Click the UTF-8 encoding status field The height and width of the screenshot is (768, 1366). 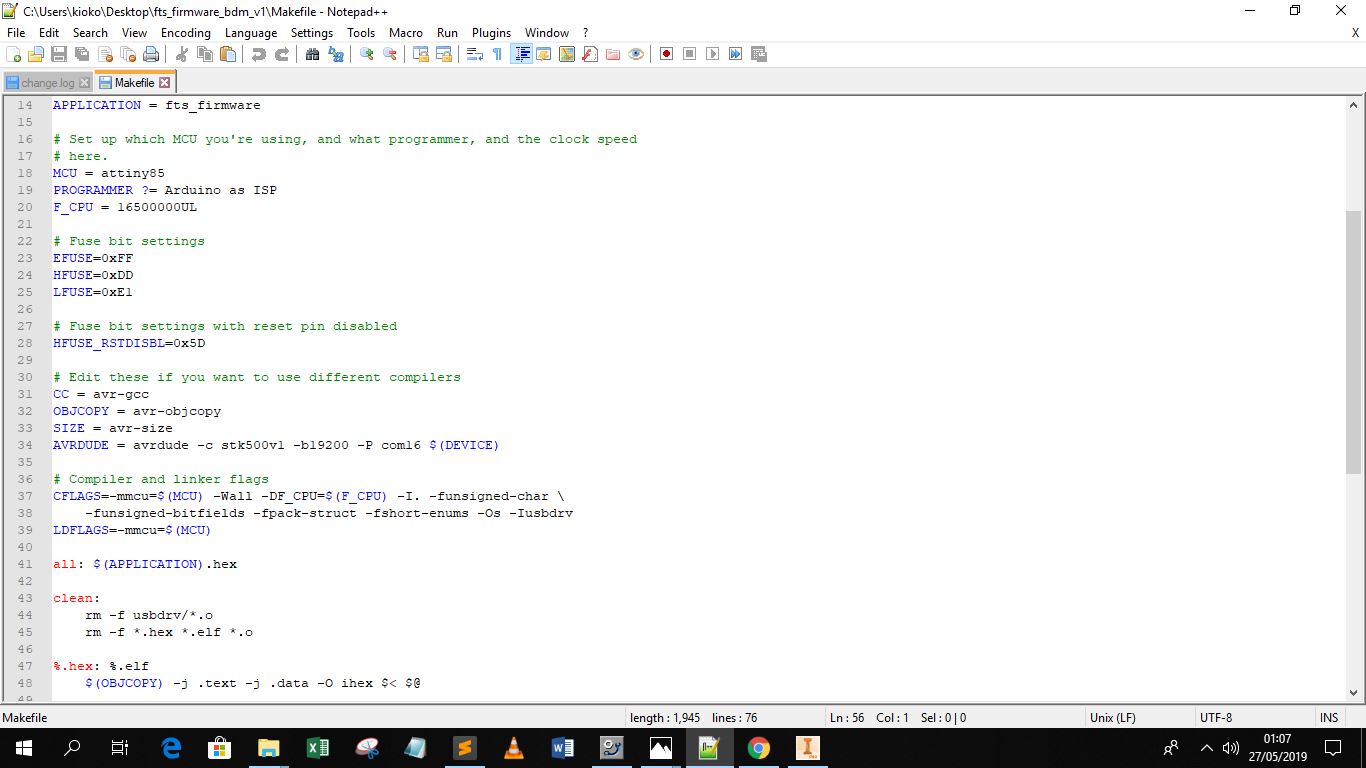tap(1255, 718)
